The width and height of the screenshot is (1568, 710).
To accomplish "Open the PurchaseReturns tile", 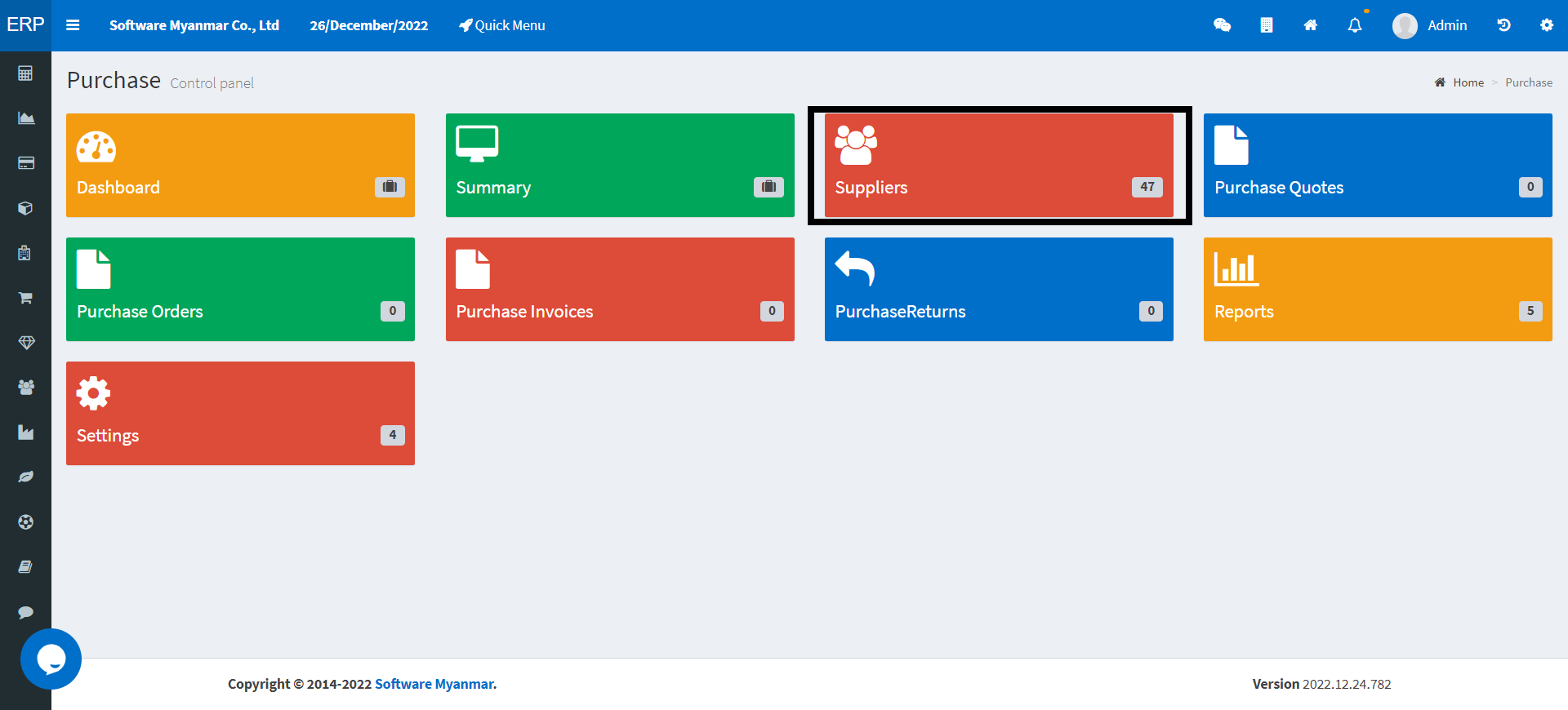I will coord(999,289).
